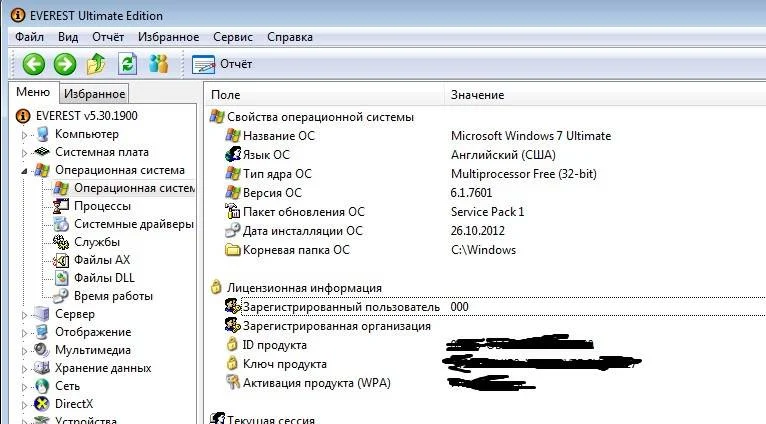
Task: Click the DirectX tree icon
Action: (x=42, y=404)
